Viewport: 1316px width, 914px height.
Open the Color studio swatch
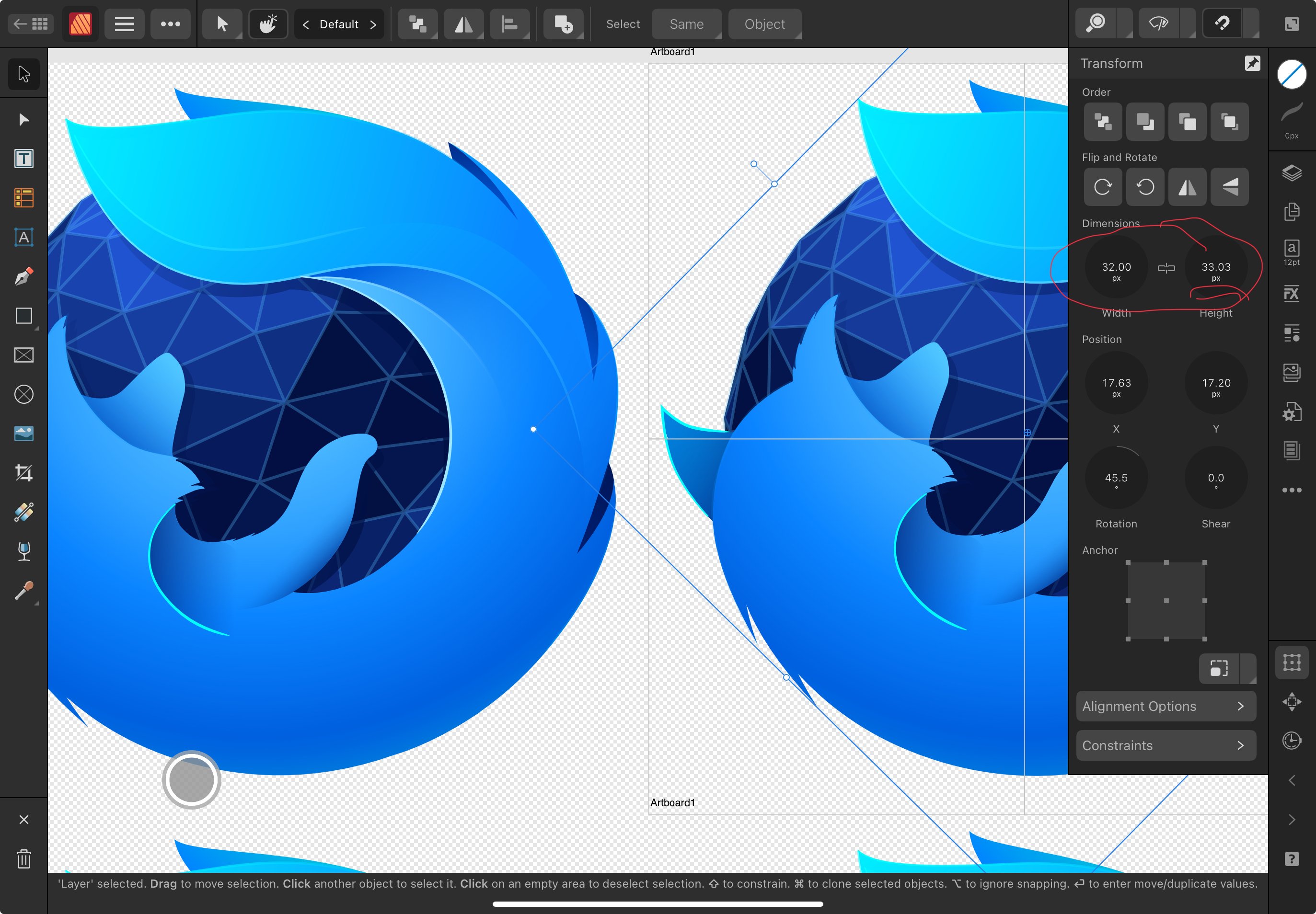1292,74
